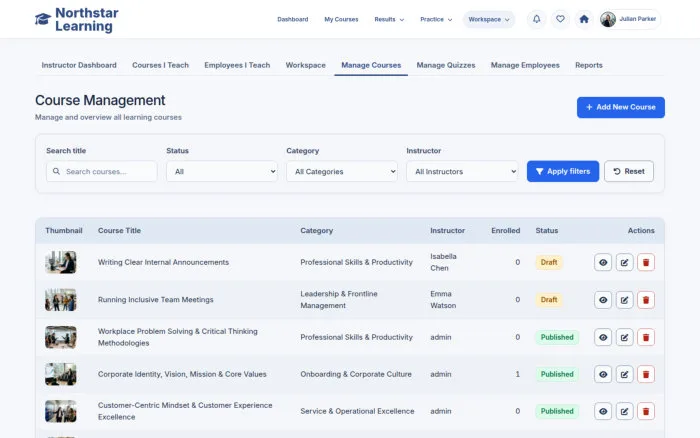
Task: Click Add New Course button
Action: (x=621, y=108)
